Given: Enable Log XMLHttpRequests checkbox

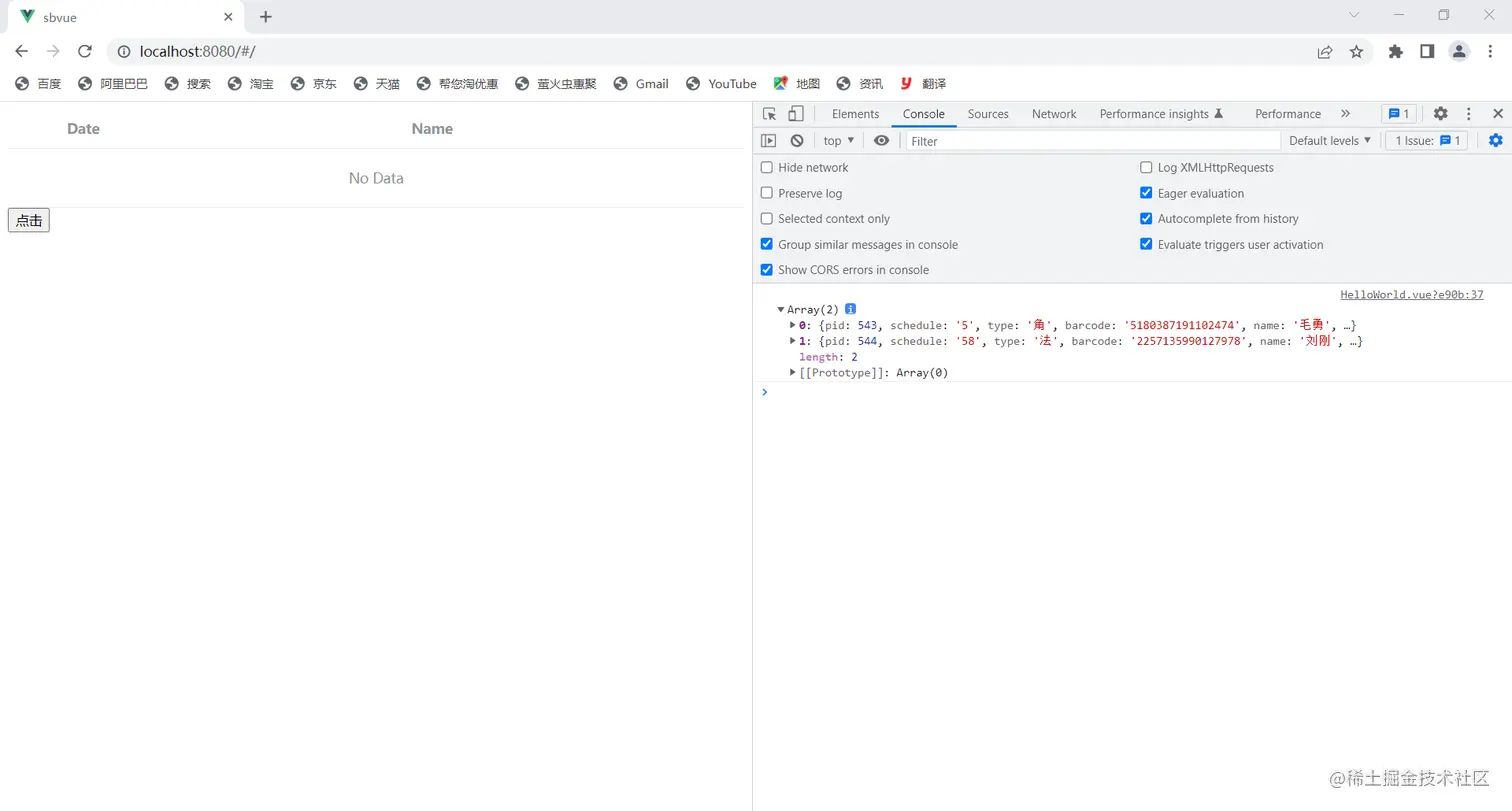Looking at the screenshot, I should [1146, 167].
